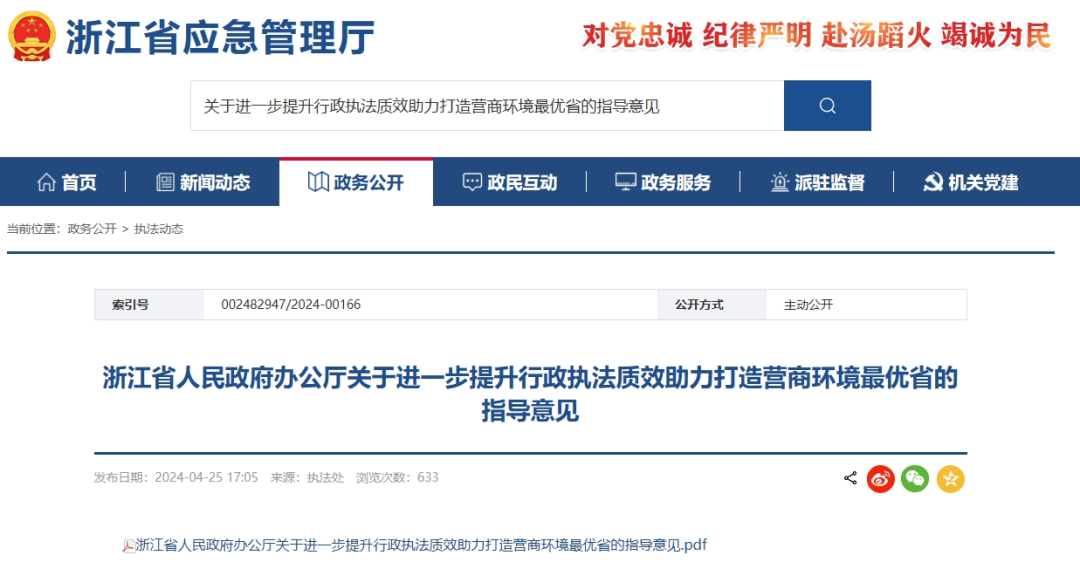Click the magnifier search button
The image size is (1080, 569).
pos(827,105)
